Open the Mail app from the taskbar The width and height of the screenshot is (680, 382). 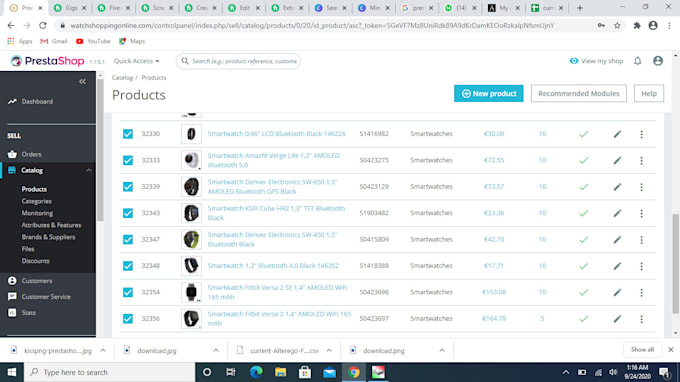point(330,372)
